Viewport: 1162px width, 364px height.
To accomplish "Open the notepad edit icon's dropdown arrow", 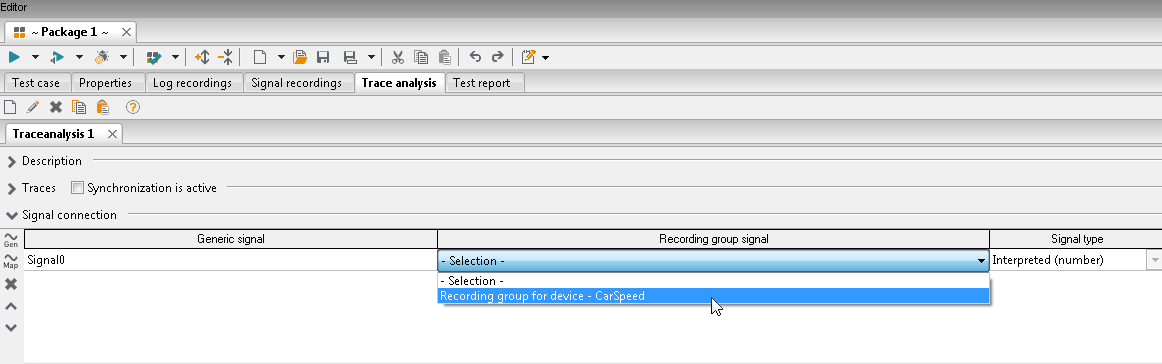I will (545, 57).
